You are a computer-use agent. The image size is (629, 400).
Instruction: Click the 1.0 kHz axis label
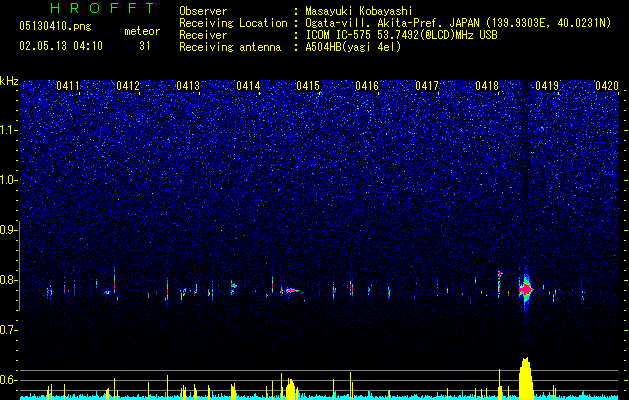9,180
